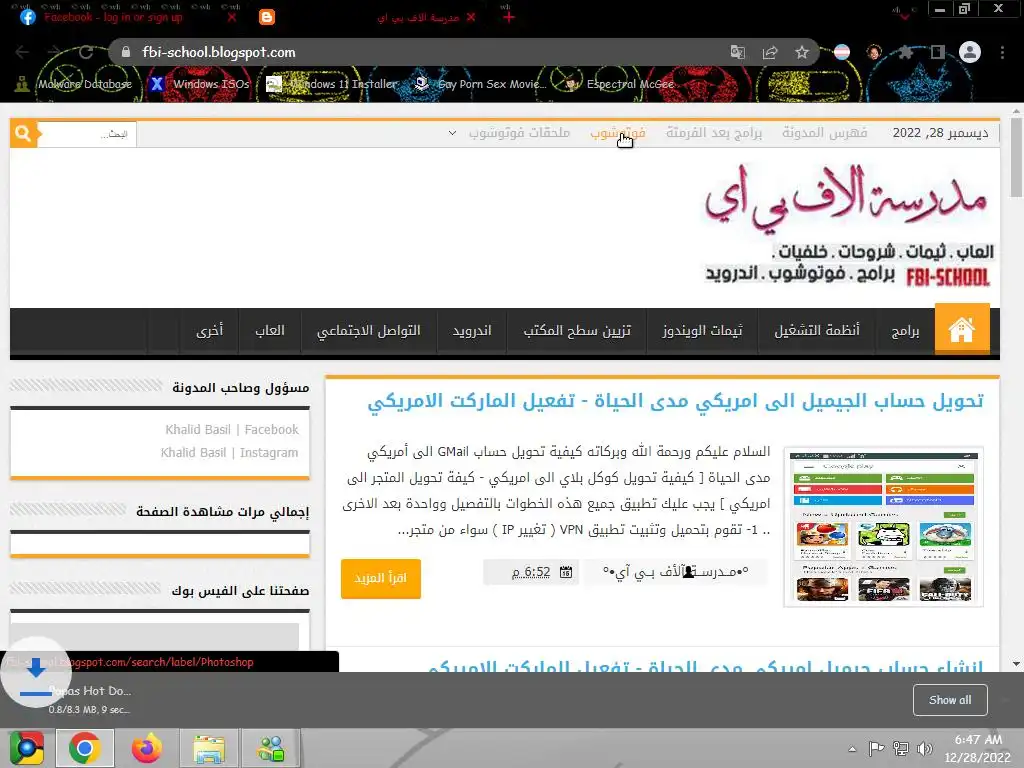Click the scrollbar down arrow
Screen dimensions: 1024x768
[1016, 664]
